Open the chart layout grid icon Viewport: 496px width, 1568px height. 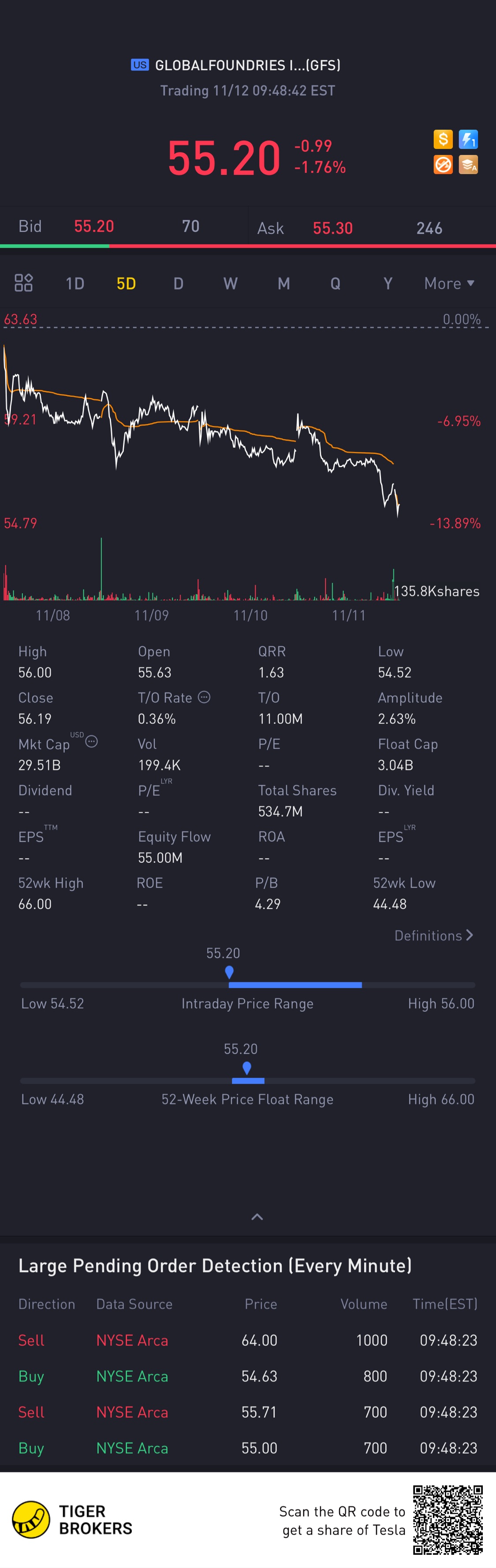coord(24,282)
